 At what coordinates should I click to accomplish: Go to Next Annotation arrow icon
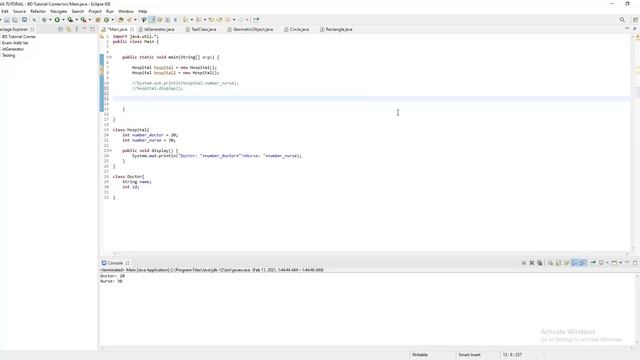pyautogui.click(x=186, y=20)
